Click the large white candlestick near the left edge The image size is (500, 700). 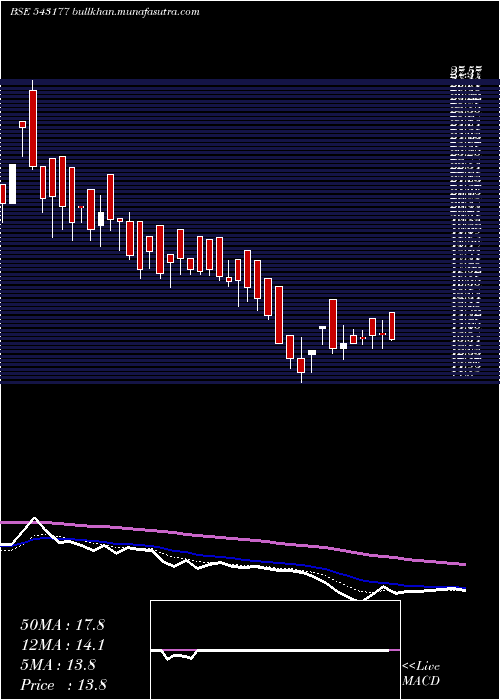12,184
